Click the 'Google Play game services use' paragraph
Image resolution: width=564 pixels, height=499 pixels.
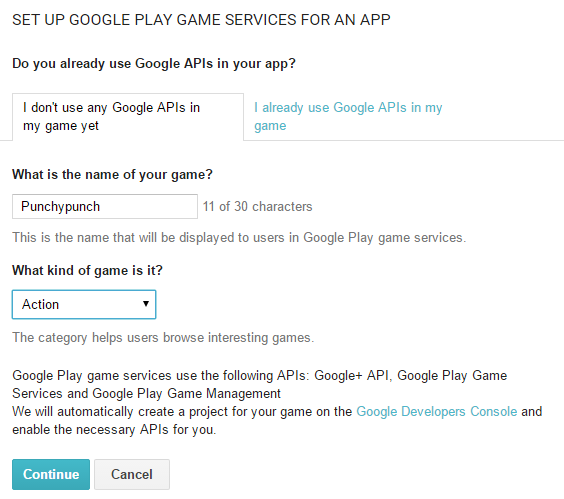259,385
